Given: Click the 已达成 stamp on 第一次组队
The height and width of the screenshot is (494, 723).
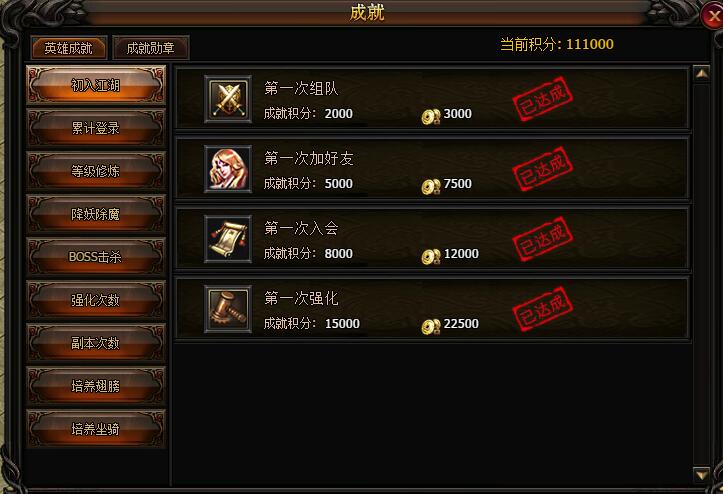Looking at the screenshot, I should 543,99.
